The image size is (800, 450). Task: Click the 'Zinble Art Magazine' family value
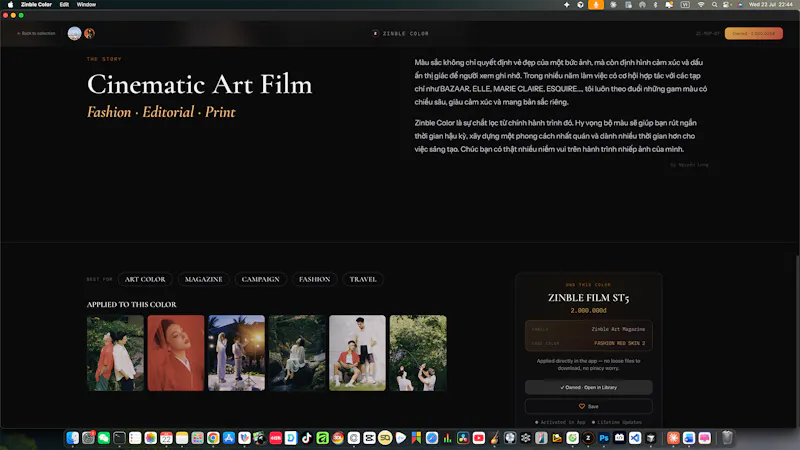[618, 330]
